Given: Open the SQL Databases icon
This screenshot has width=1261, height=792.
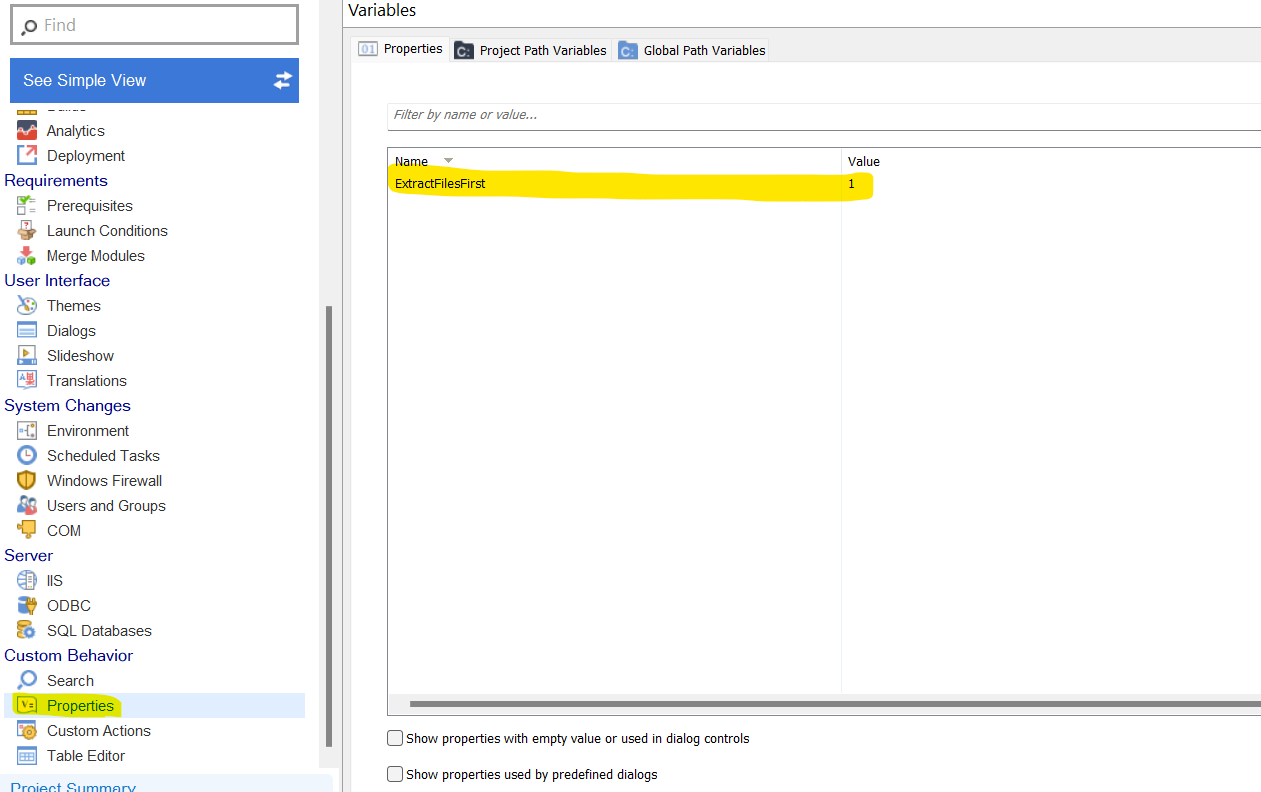Looking at the screenshot, I should coord(27,631).
